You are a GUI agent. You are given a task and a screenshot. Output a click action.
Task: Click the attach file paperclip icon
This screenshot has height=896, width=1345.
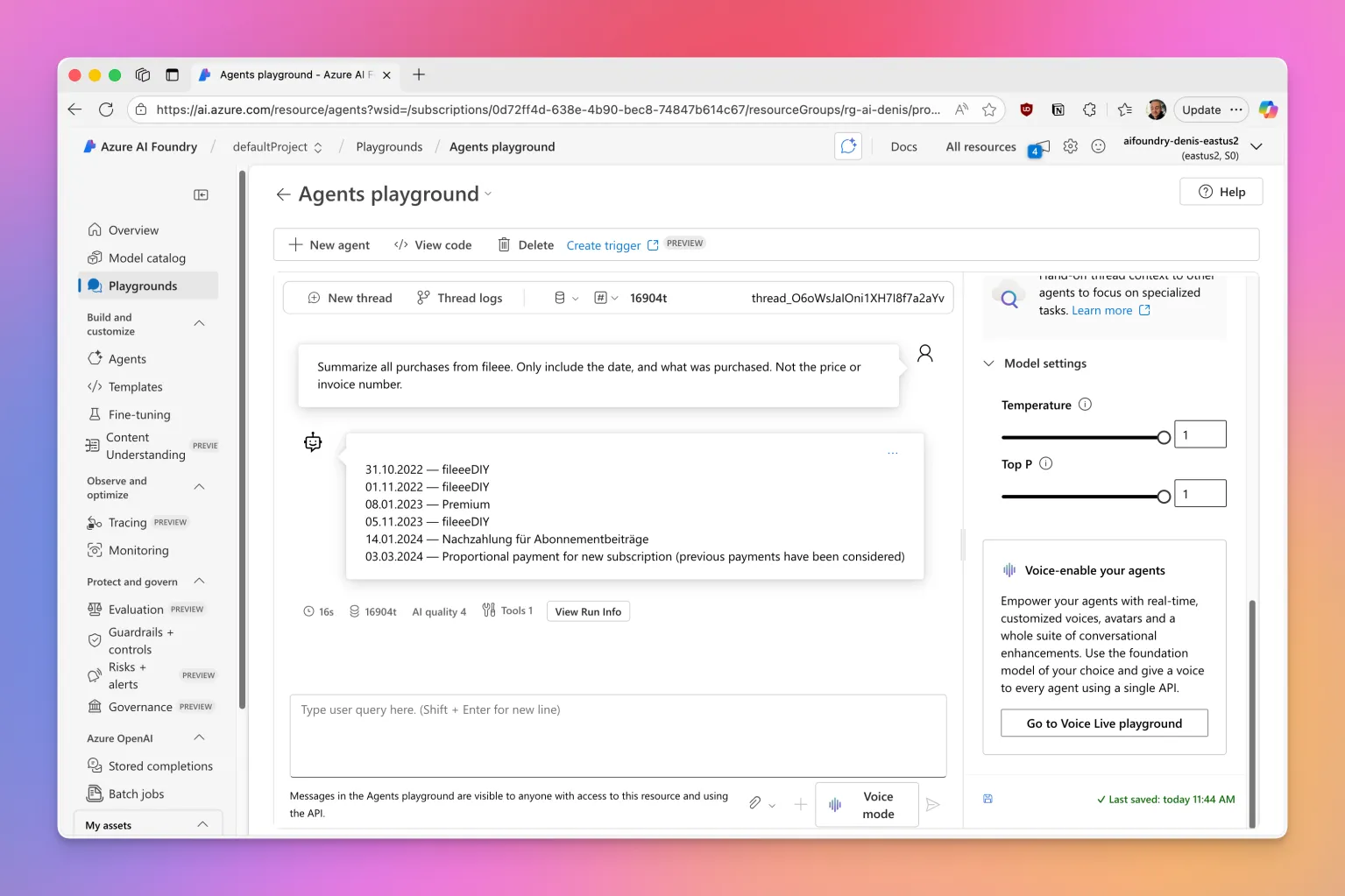754,803
